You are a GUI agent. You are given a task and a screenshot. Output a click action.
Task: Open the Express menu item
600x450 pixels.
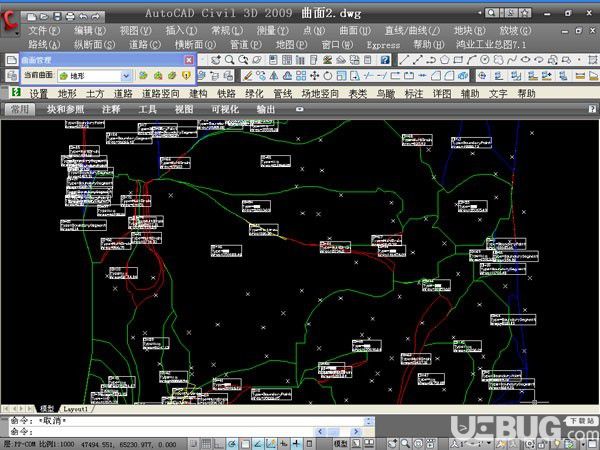click(x=383, y=45)
